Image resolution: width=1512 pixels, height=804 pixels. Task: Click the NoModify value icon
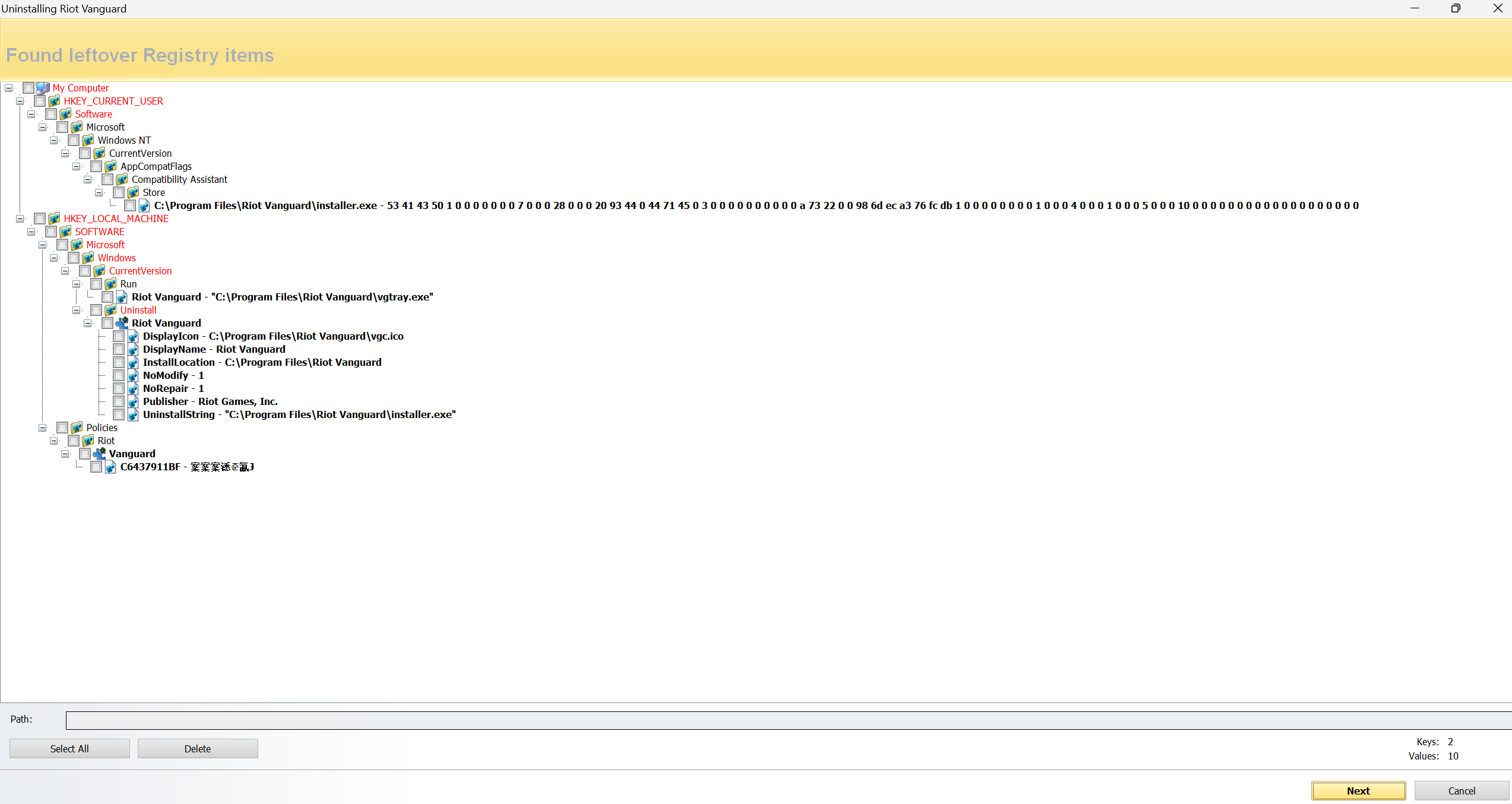(x=133, y=375)
